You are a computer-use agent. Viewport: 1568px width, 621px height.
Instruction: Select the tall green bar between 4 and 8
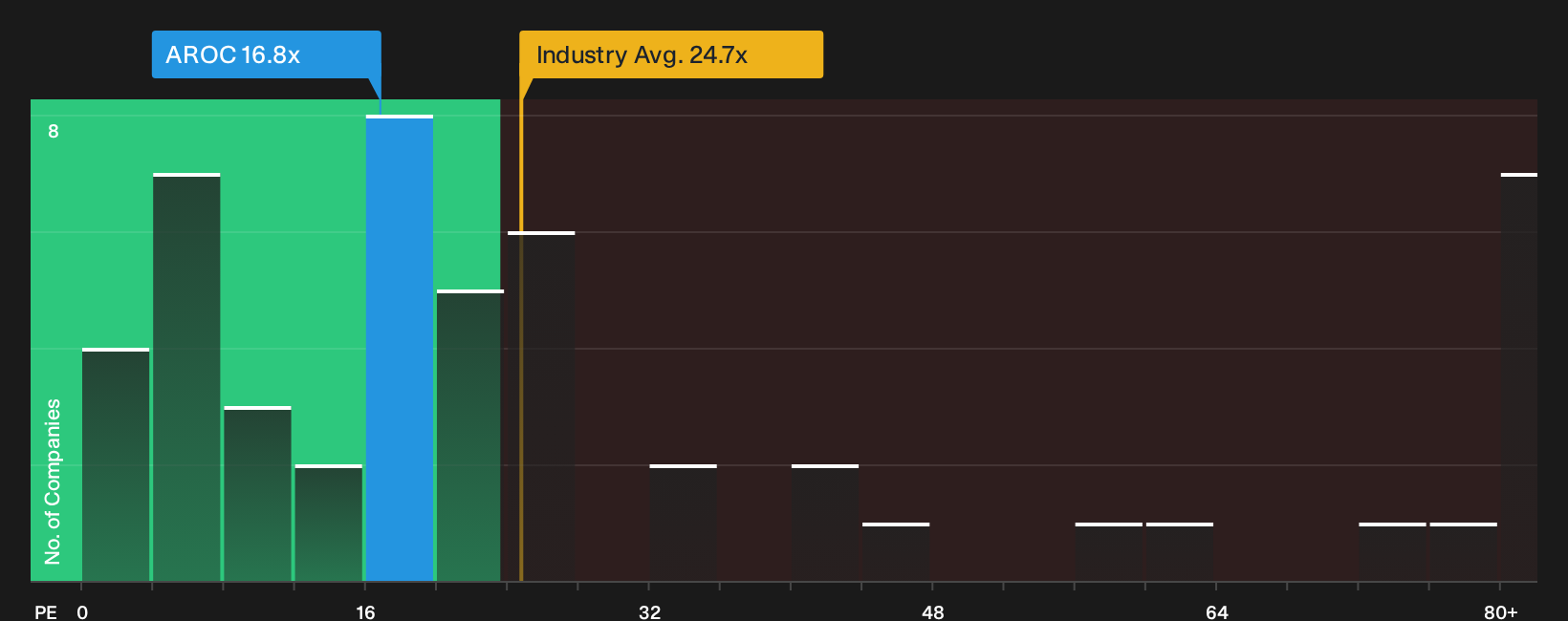(x=186, y=377)
